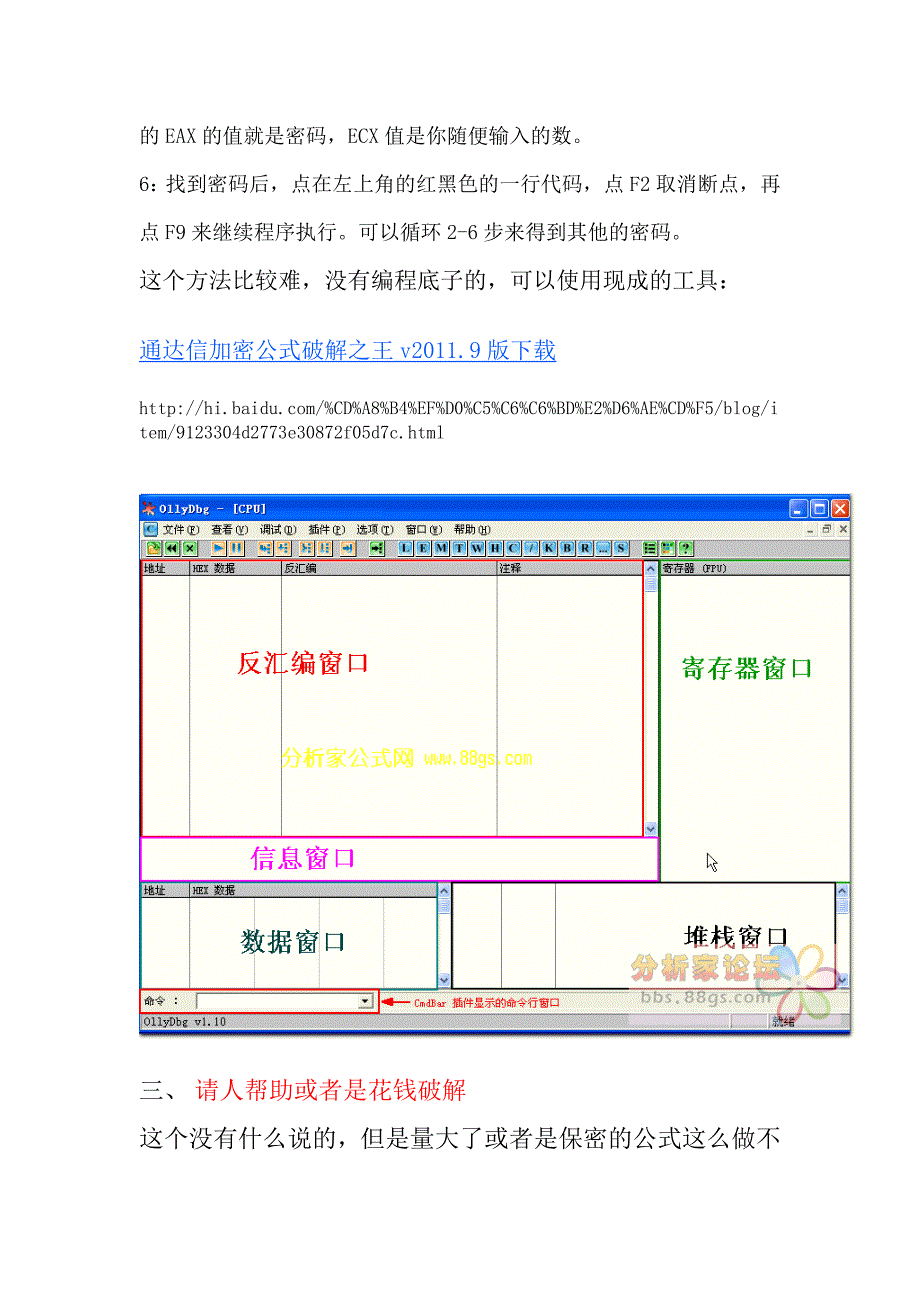The height and width of the screenshot is (1302, 920).
Task: Open Memory map with M button
Action: pyautogui.click(x=441, y=548)
